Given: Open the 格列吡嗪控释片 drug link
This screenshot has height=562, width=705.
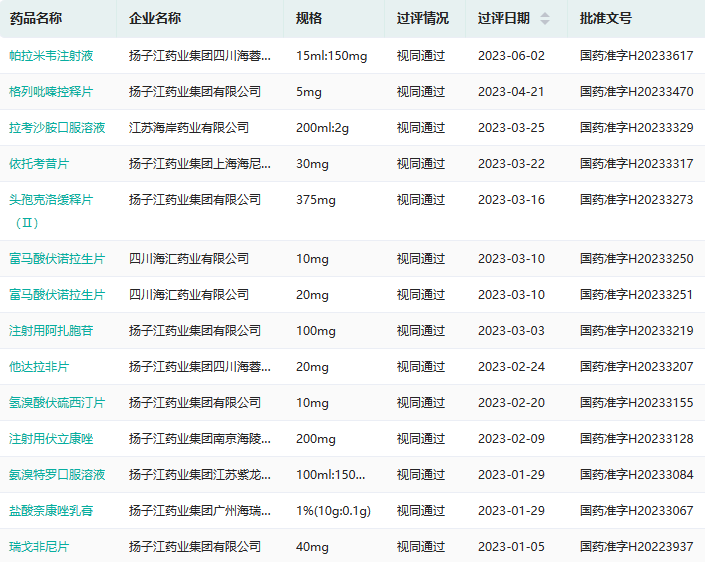Looking at the screenshot, I should click(51, 92).
